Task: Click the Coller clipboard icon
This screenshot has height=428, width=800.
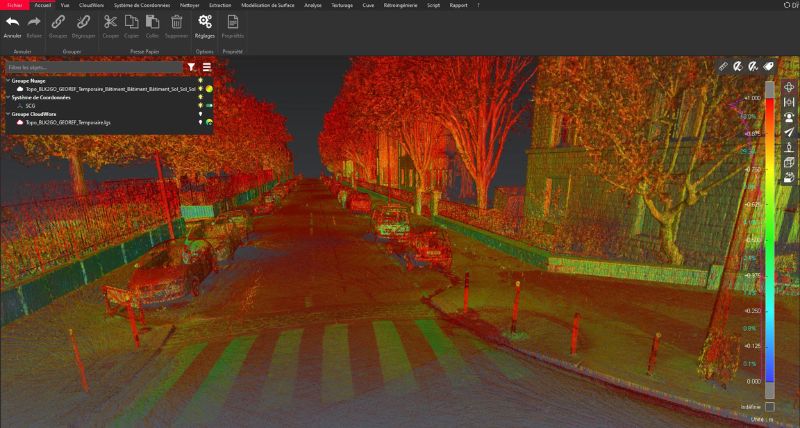Action: click(152, 22)
